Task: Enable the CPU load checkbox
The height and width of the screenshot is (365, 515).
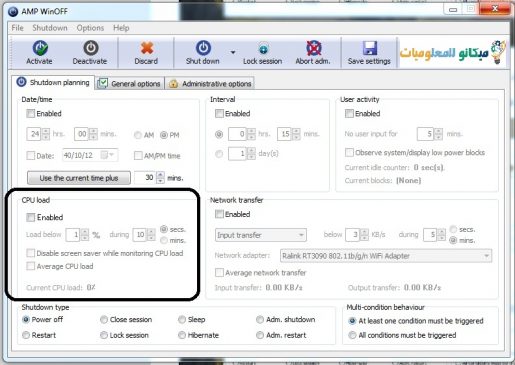Action: 31,218
